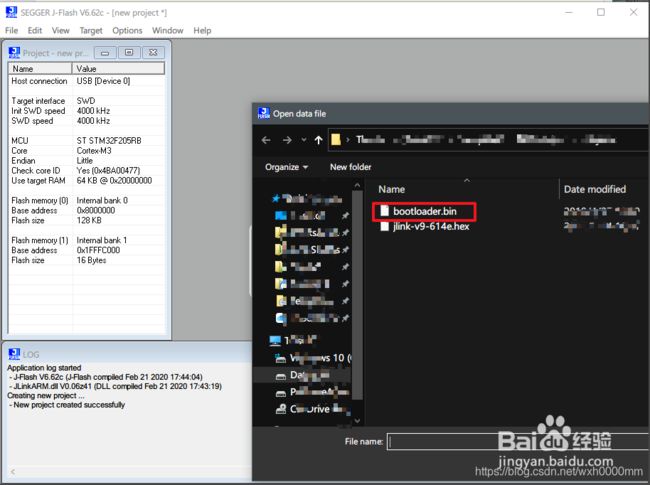The width and height of the screenshot is (650, 485).
Task: Create a New folder
Action: [350, 167]
